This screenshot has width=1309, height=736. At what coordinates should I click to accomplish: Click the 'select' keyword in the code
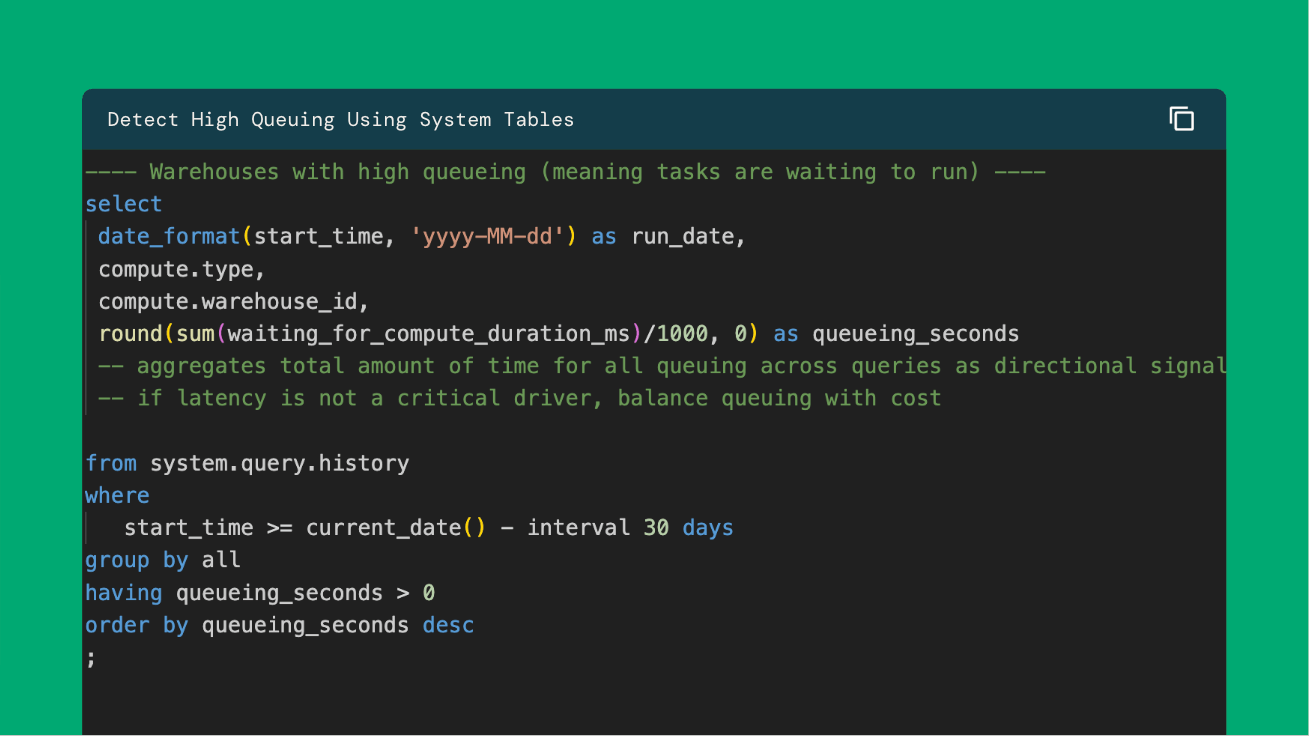pos(123,204)
